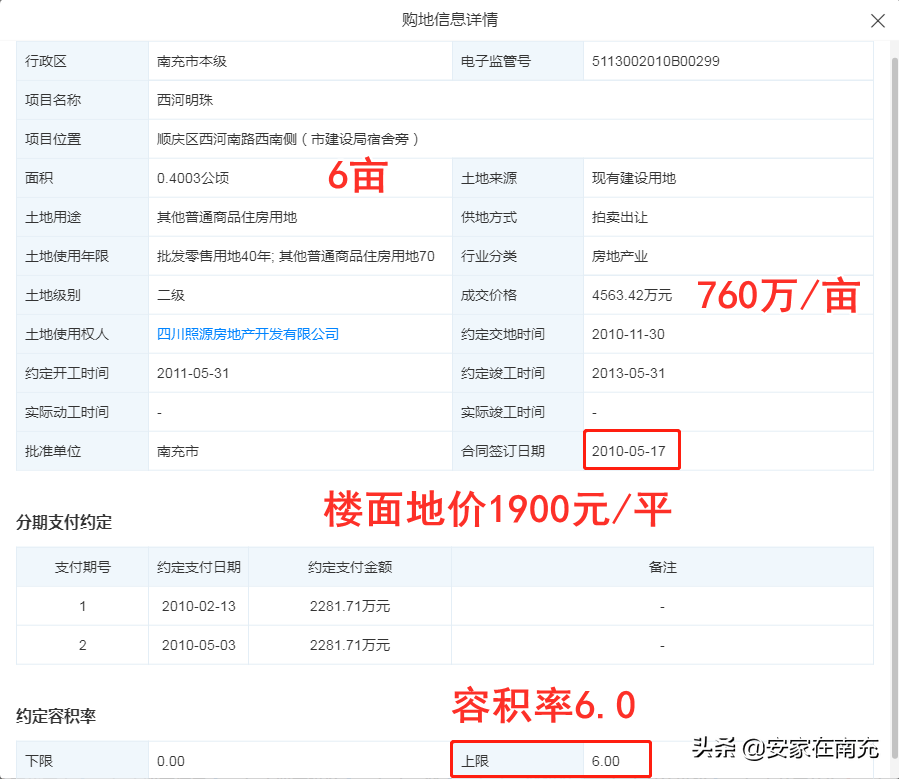
Task: Select the contract signing date 2010-05-17
Action: coord(628,451)
